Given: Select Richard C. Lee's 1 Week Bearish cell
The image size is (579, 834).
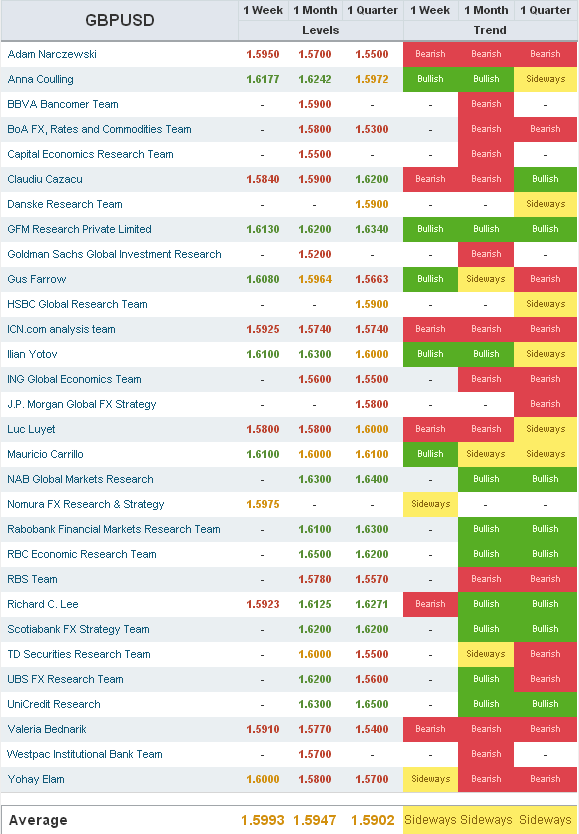Looking at the screenshot, I should (431, 604).
